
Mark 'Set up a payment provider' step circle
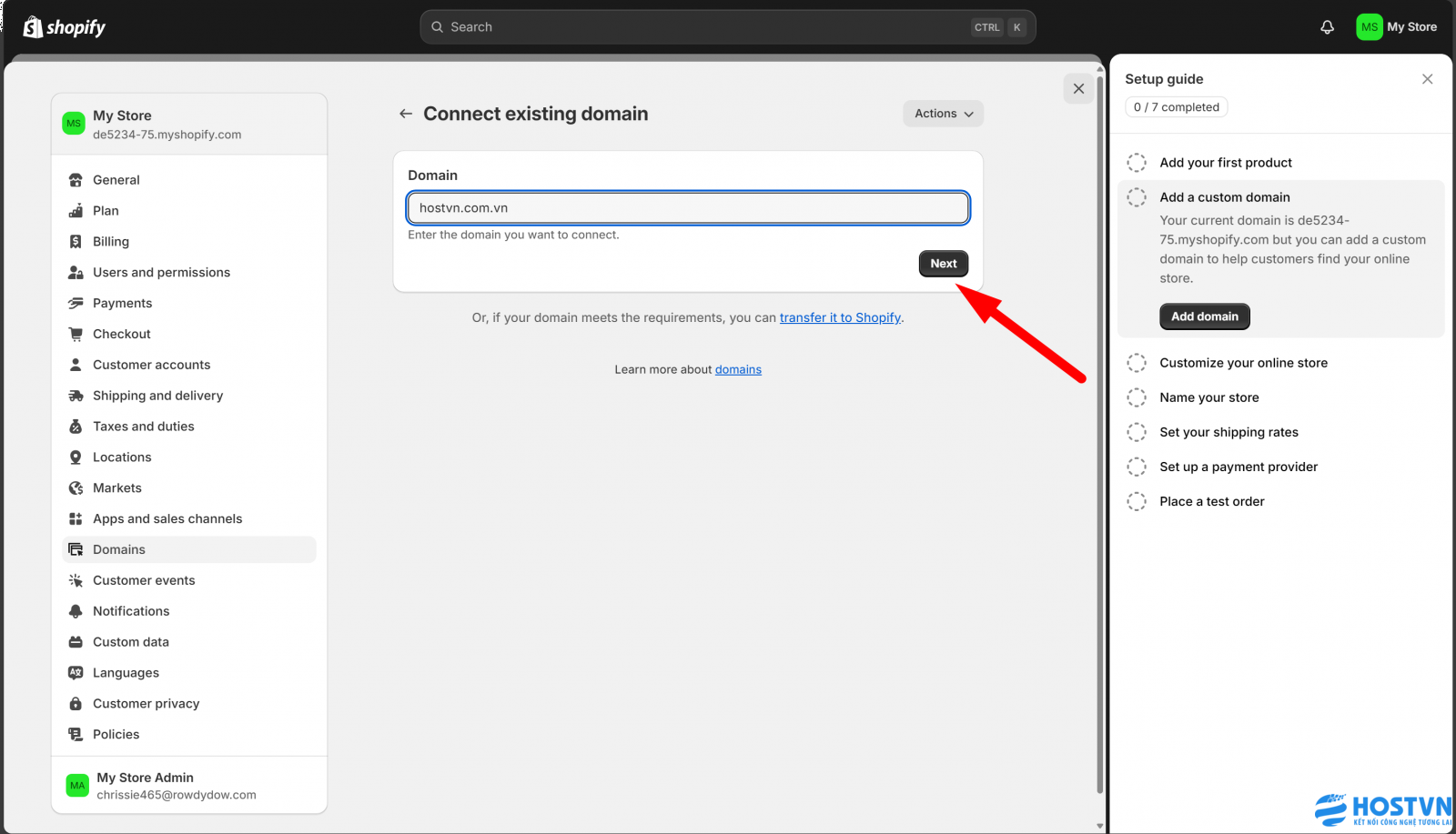coord(1137,467)
